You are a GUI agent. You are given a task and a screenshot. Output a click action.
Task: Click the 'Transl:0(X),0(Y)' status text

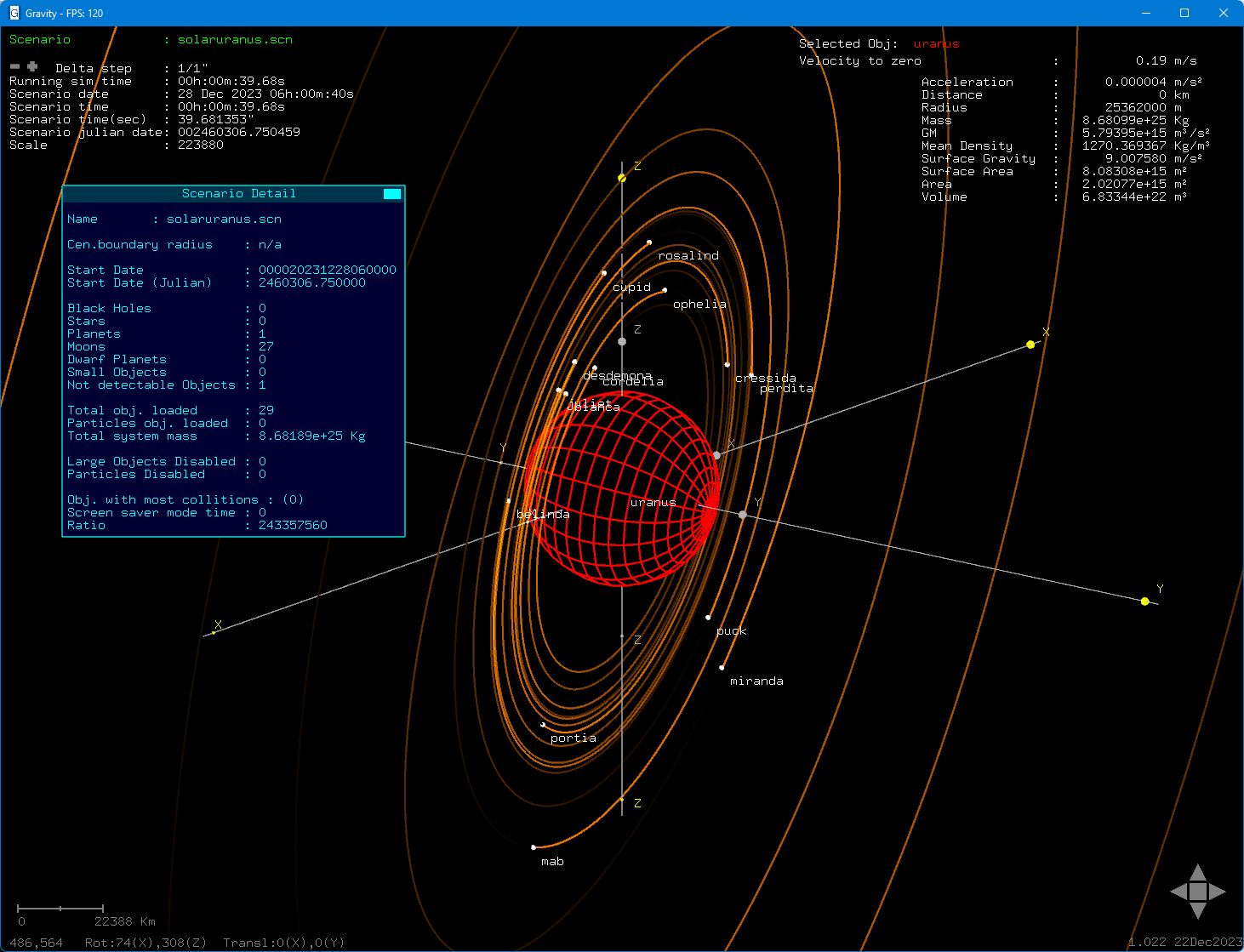point(283,943)
